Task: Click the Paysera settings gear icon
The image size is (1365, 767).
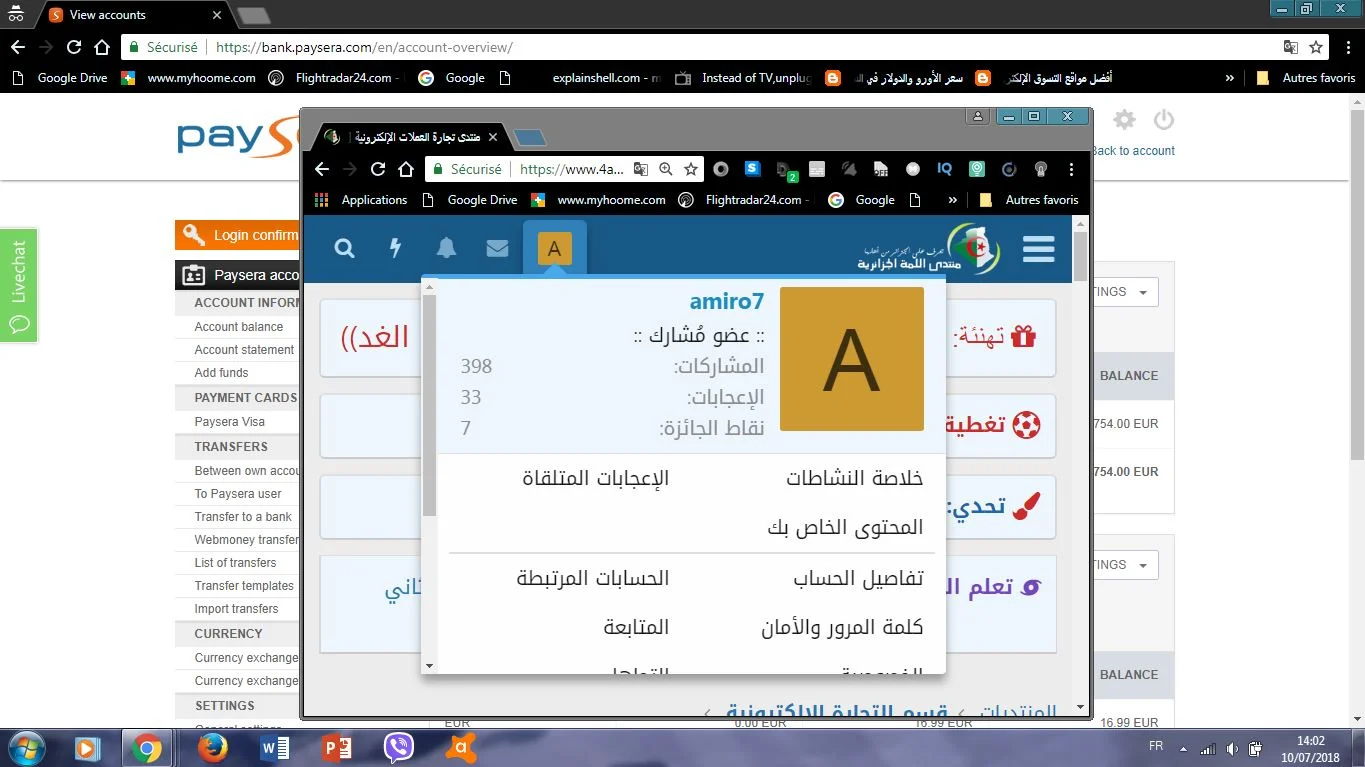Action: click(1125, 120)
